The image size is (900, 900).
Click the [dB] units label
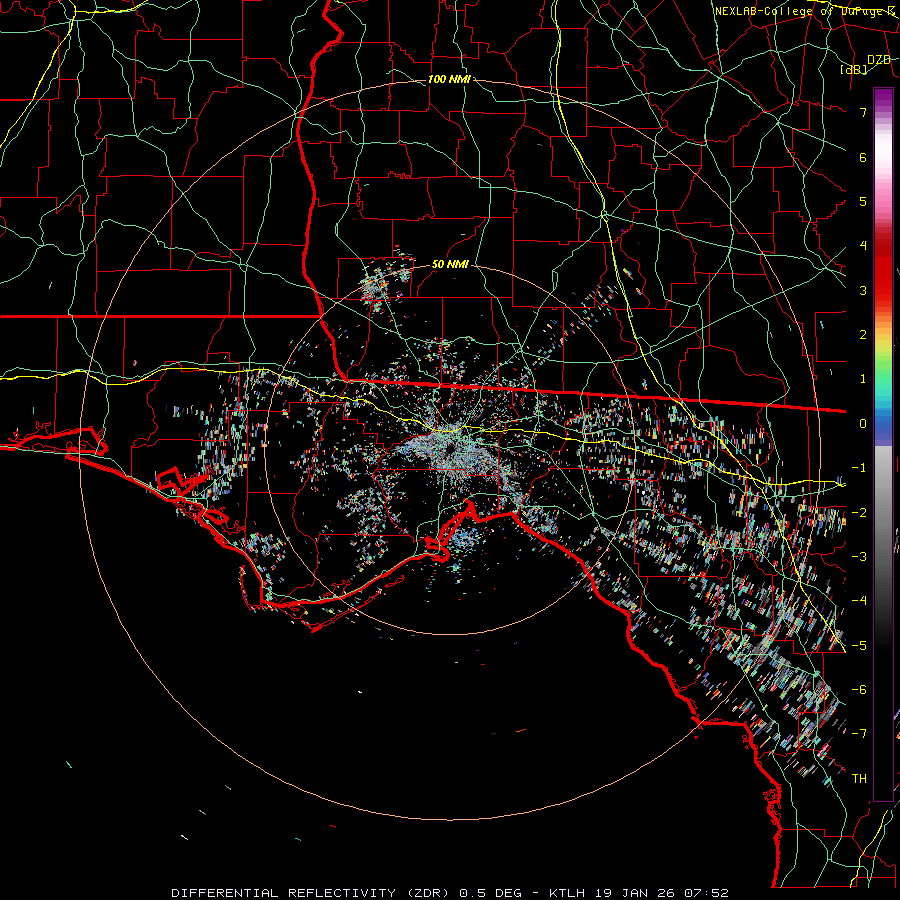pos(854,69)
